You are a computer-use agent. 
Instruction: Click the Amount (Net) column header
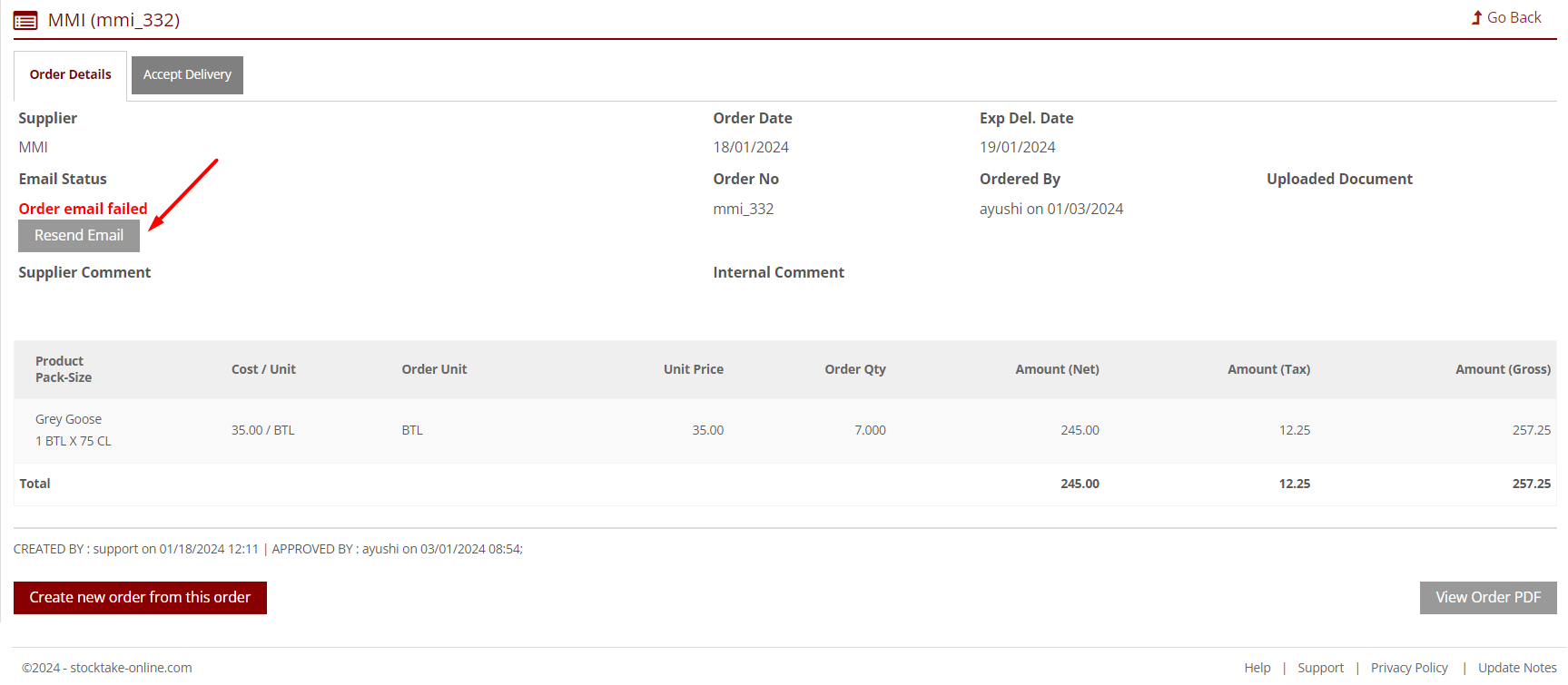point(1057,369)
